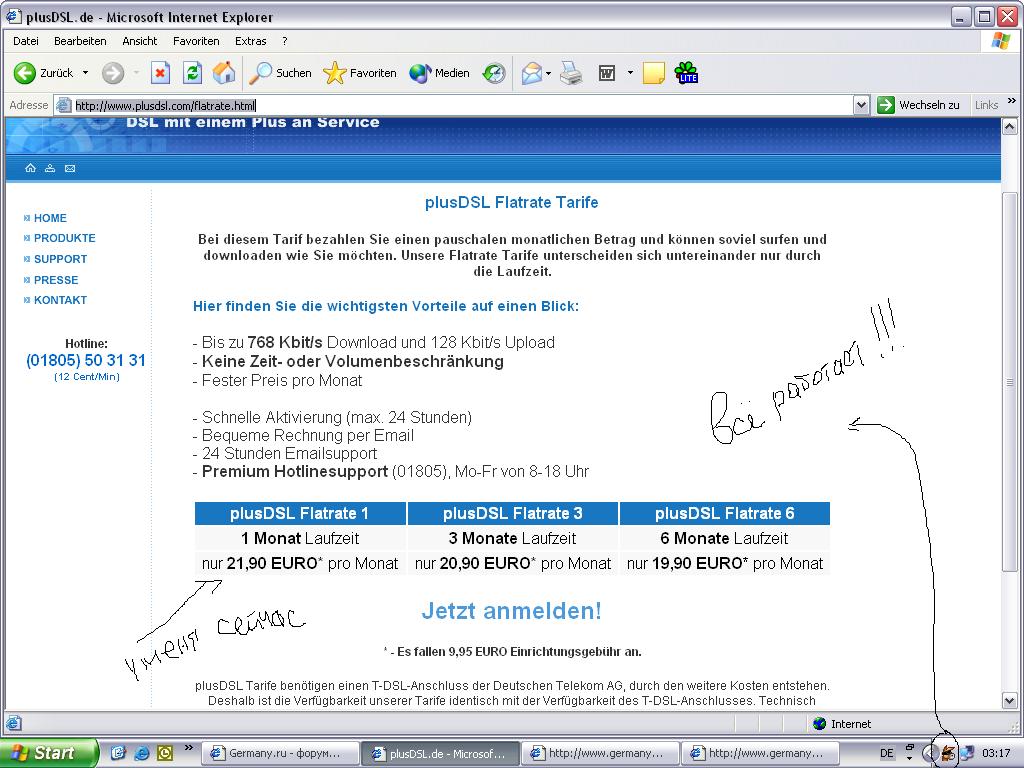Click the sitemap icon in blue bar

50,168
